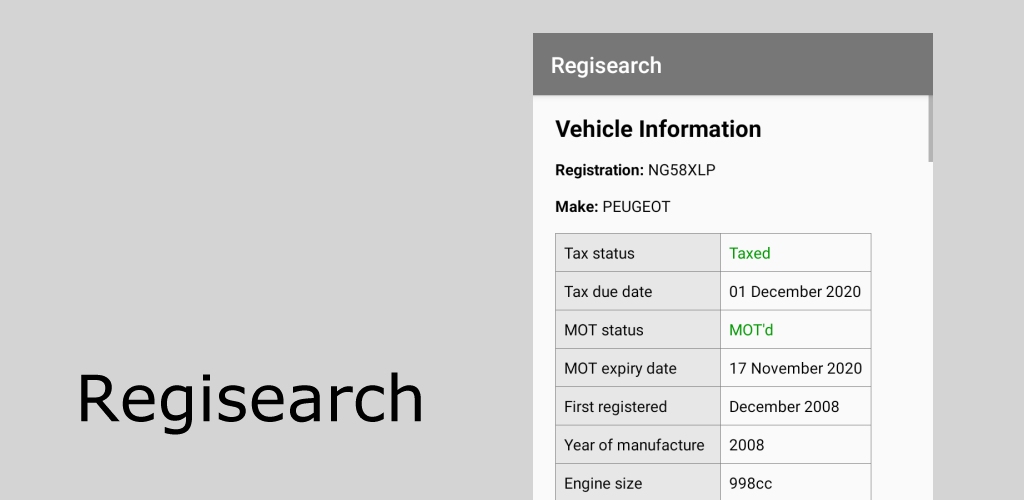Click the 17 November 2020 date

point(795,369)
